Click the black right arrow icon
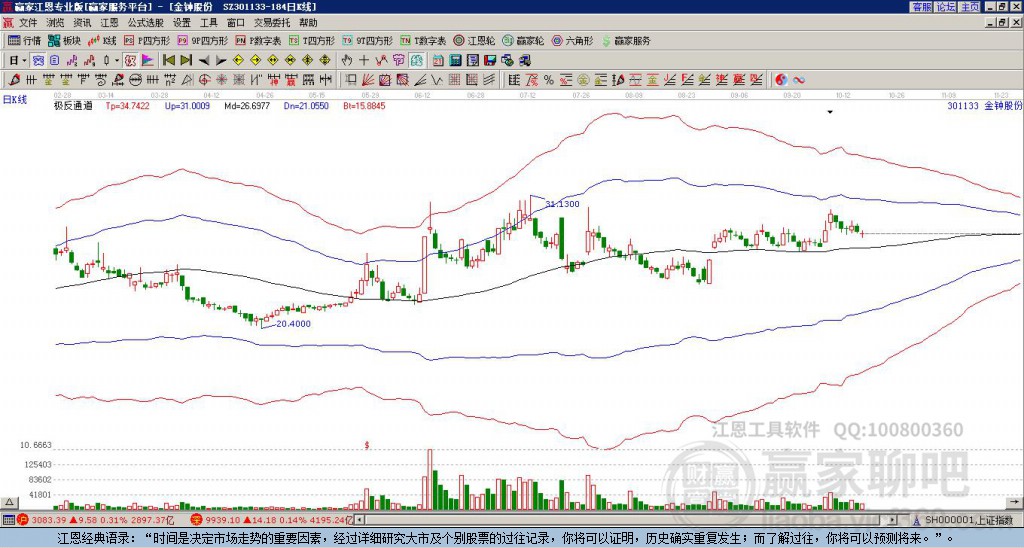 coord(221,61)
